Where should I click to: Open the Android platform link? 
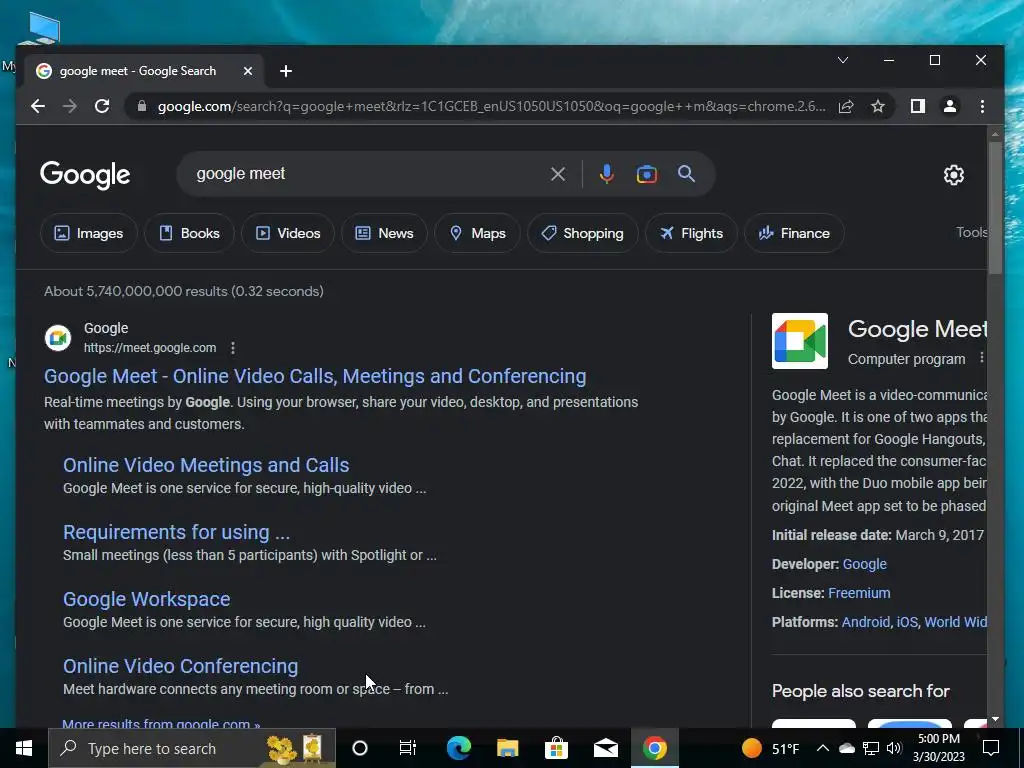pos(865,622)
